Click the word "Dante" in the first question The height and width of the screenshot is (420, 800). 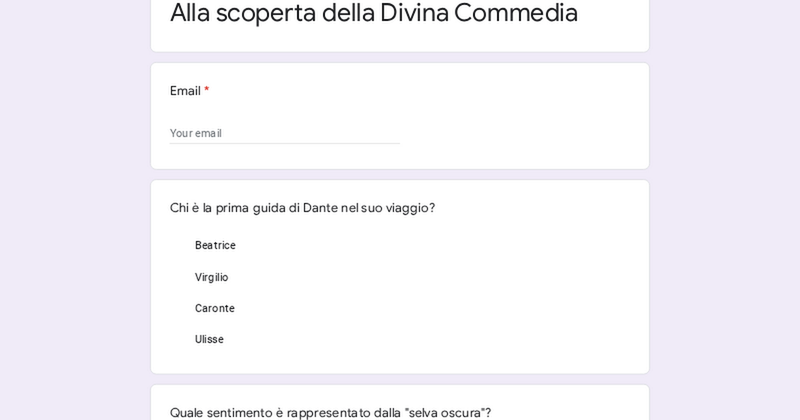320,208
